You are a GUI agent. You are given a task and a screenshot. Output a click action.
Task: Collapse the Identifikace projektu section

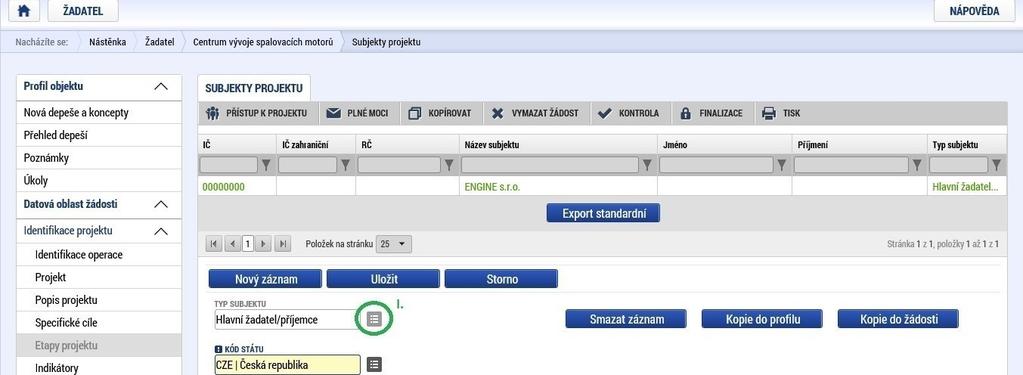[160, 231]
